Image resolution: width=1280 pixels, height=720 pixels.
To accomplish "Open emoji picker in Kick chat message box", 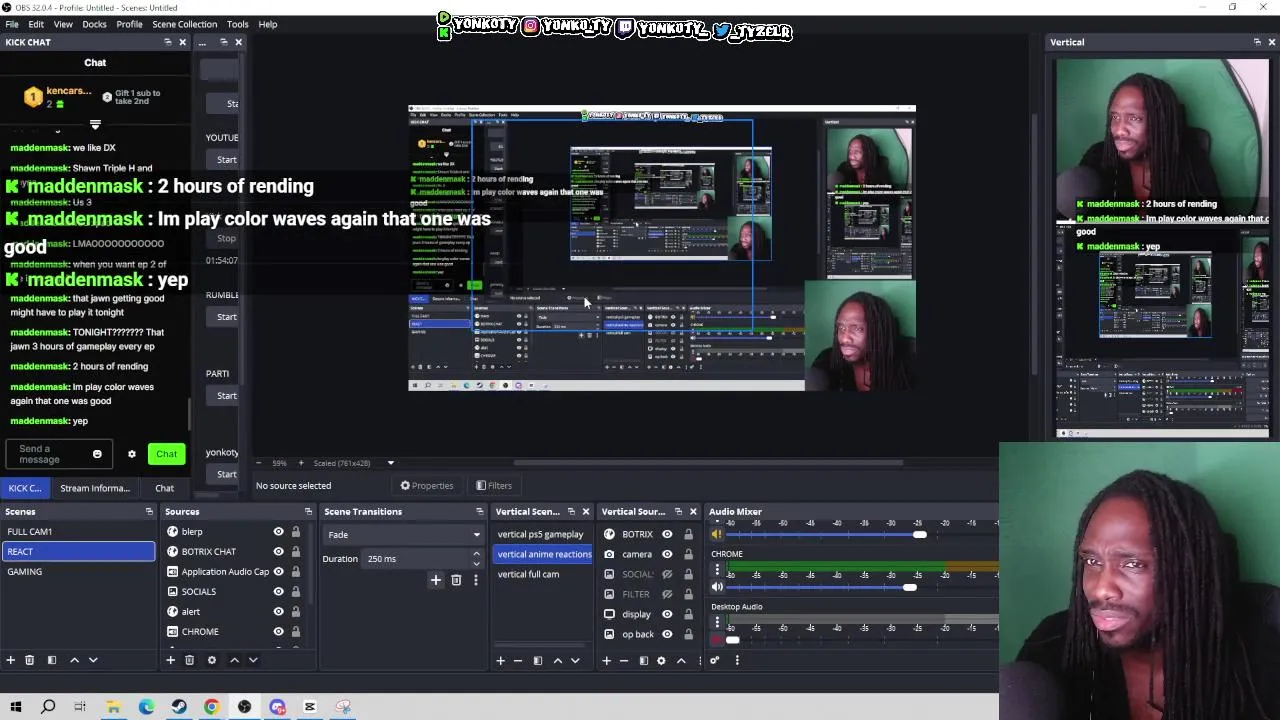I will [x=97, y=454].
